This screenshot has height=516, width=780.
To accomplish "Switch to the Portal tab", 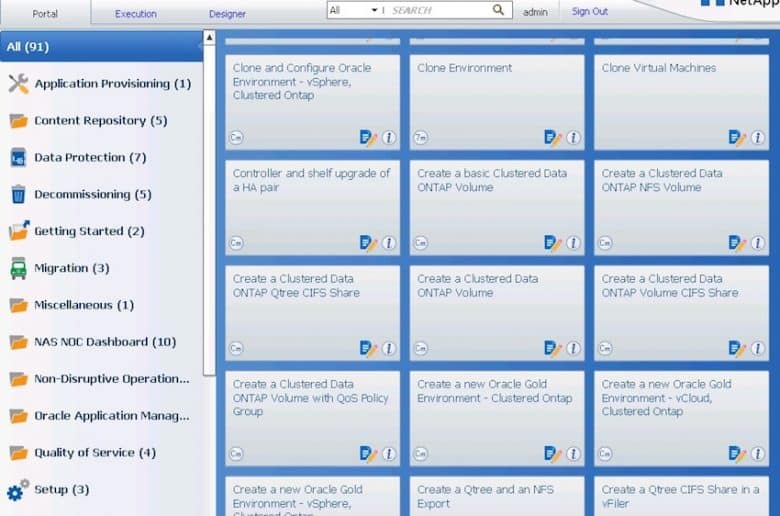I will [45, 14].
